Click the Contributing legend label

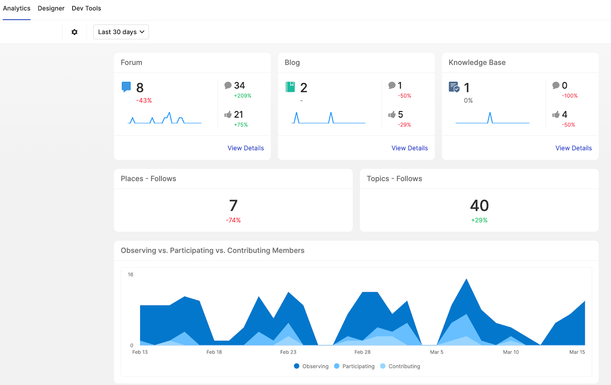[x=404, y=366]
